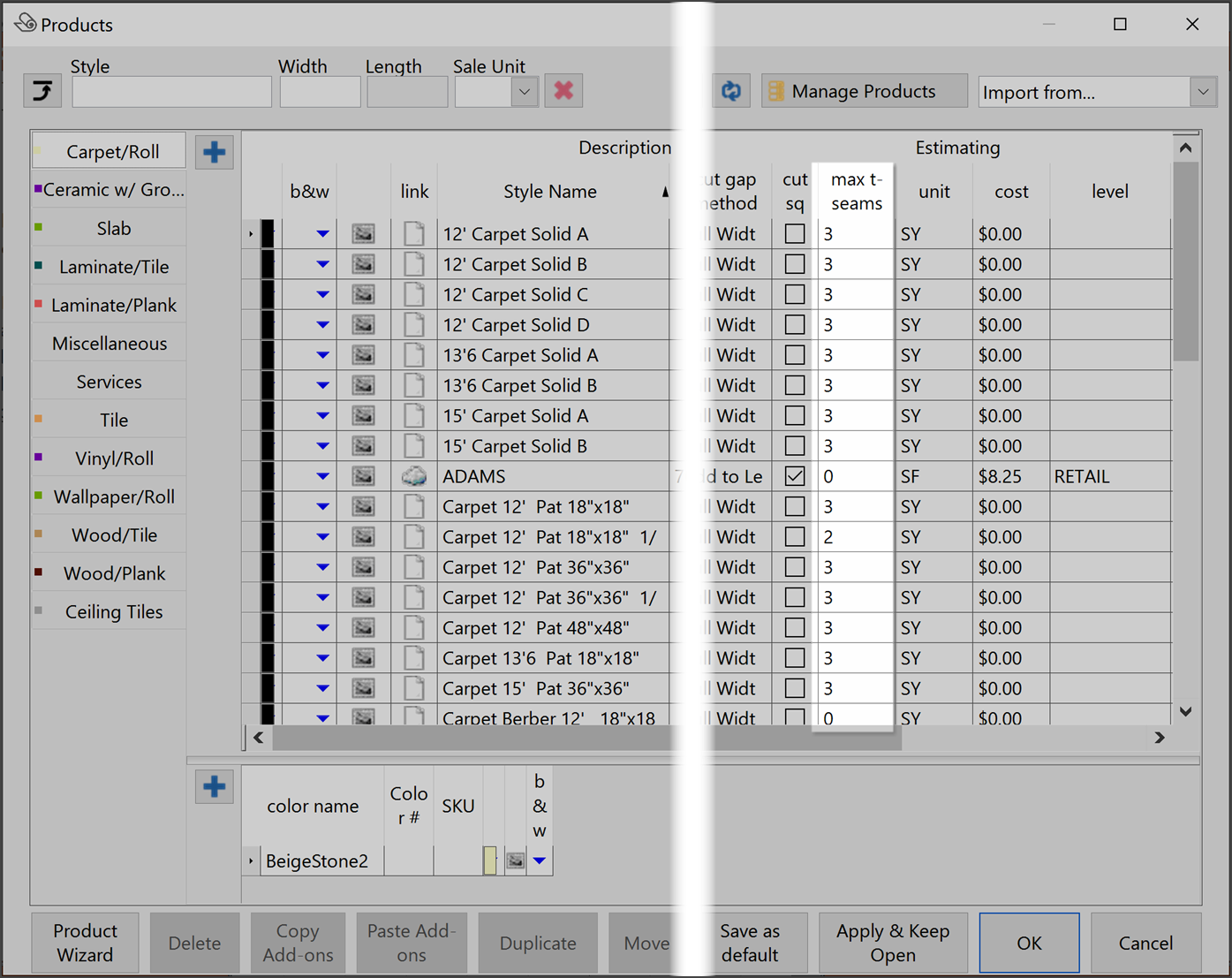
Task: Click the BeigeStone2 color swatch
Action: coord(490,860)
